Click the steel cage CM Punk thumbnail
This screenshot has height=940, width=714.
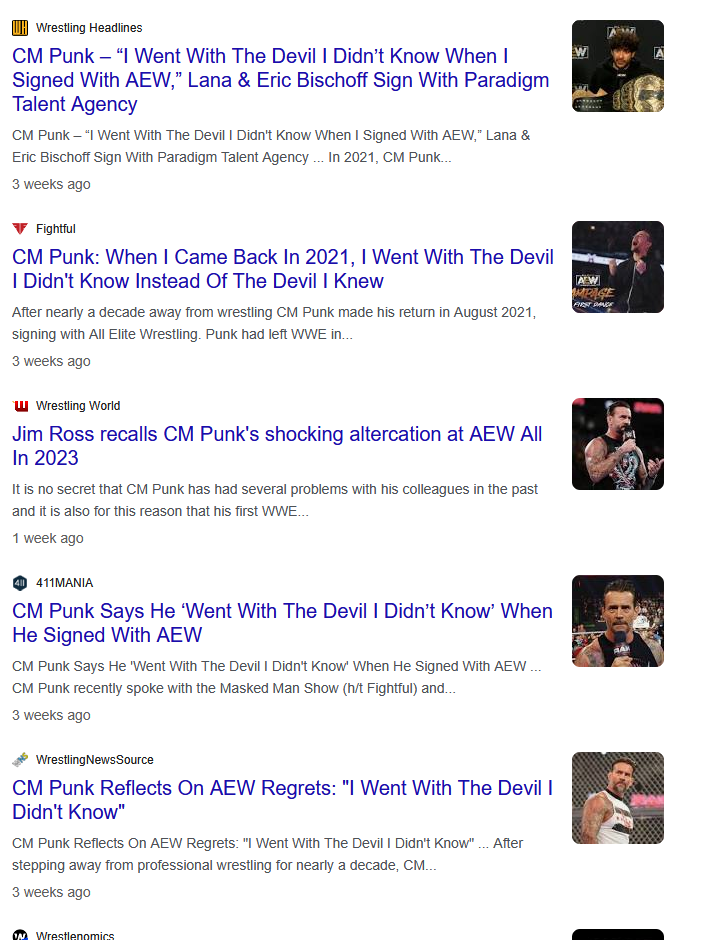click(x=617, y=797)
